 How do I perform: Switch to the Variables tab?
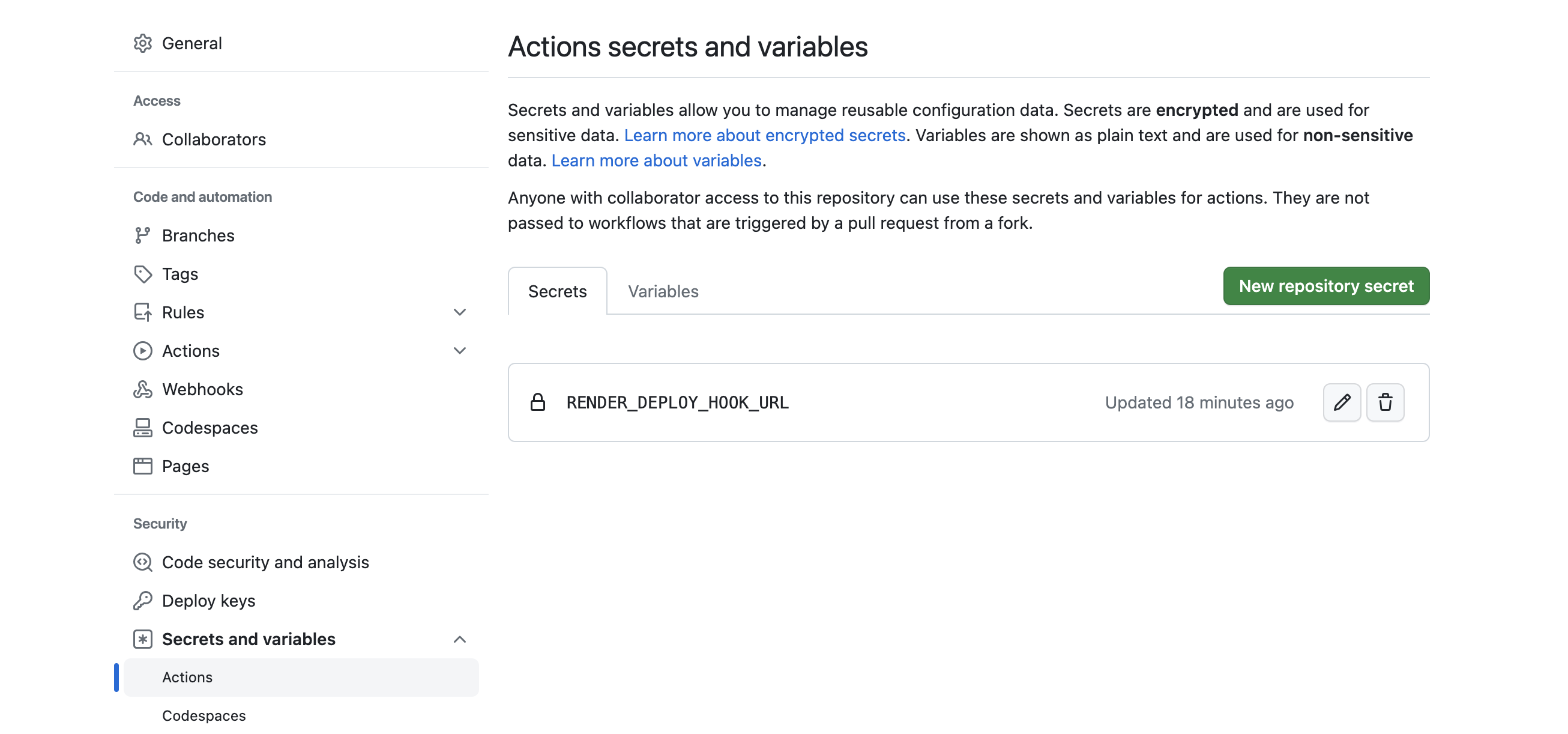(x=663, y=291)
